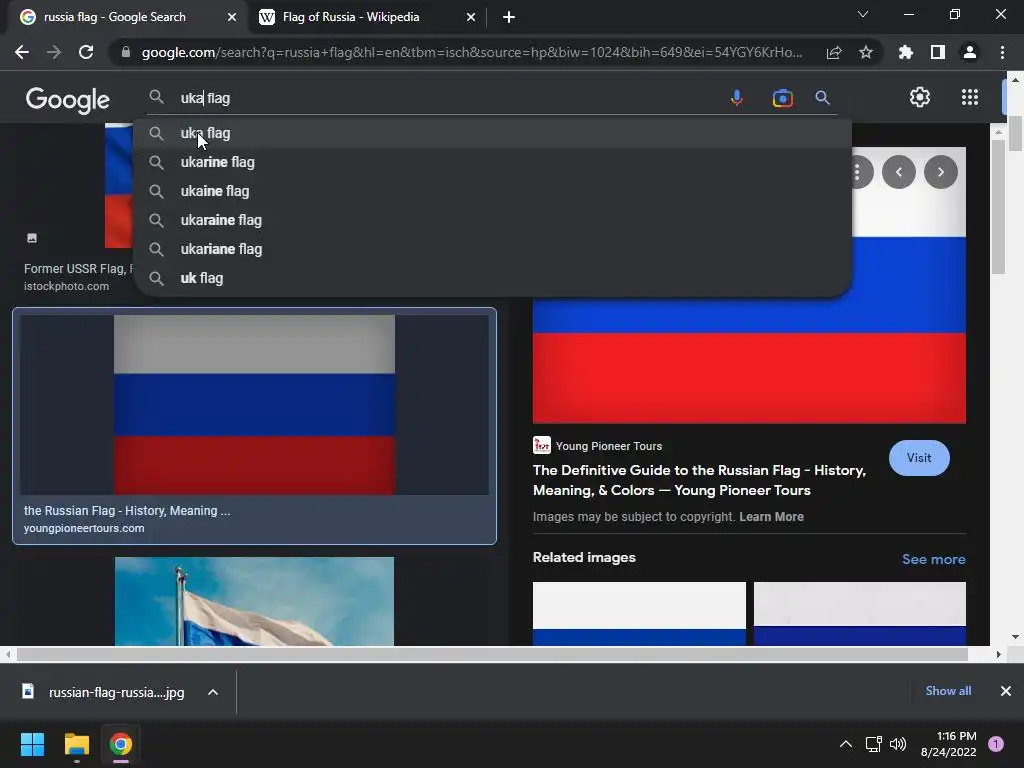Select suggestion "uk flag"
This screenshot has height=768, width=1024.
492,278
